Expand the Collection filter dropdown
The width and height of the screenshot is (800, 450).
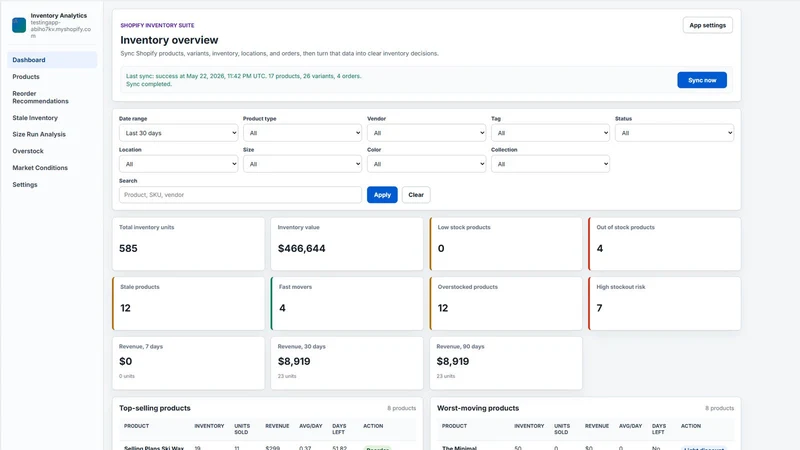click(x=551, y=164)
